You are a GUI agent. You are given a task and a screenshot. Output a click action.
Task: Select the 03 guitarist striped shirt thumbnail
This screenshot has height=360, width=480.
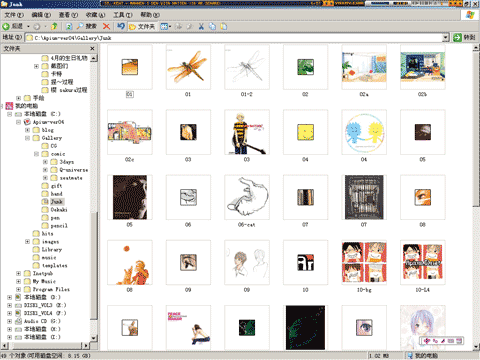pyautogui.click(x=247, y=132)
